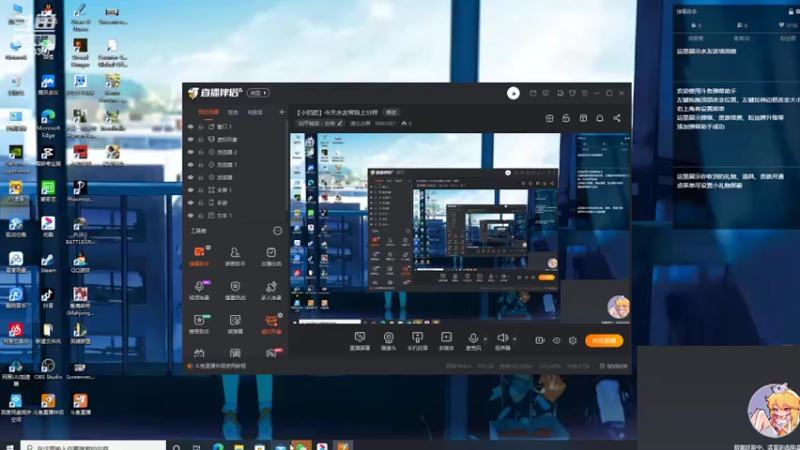Open the toolbox icon with red badge

271,353
